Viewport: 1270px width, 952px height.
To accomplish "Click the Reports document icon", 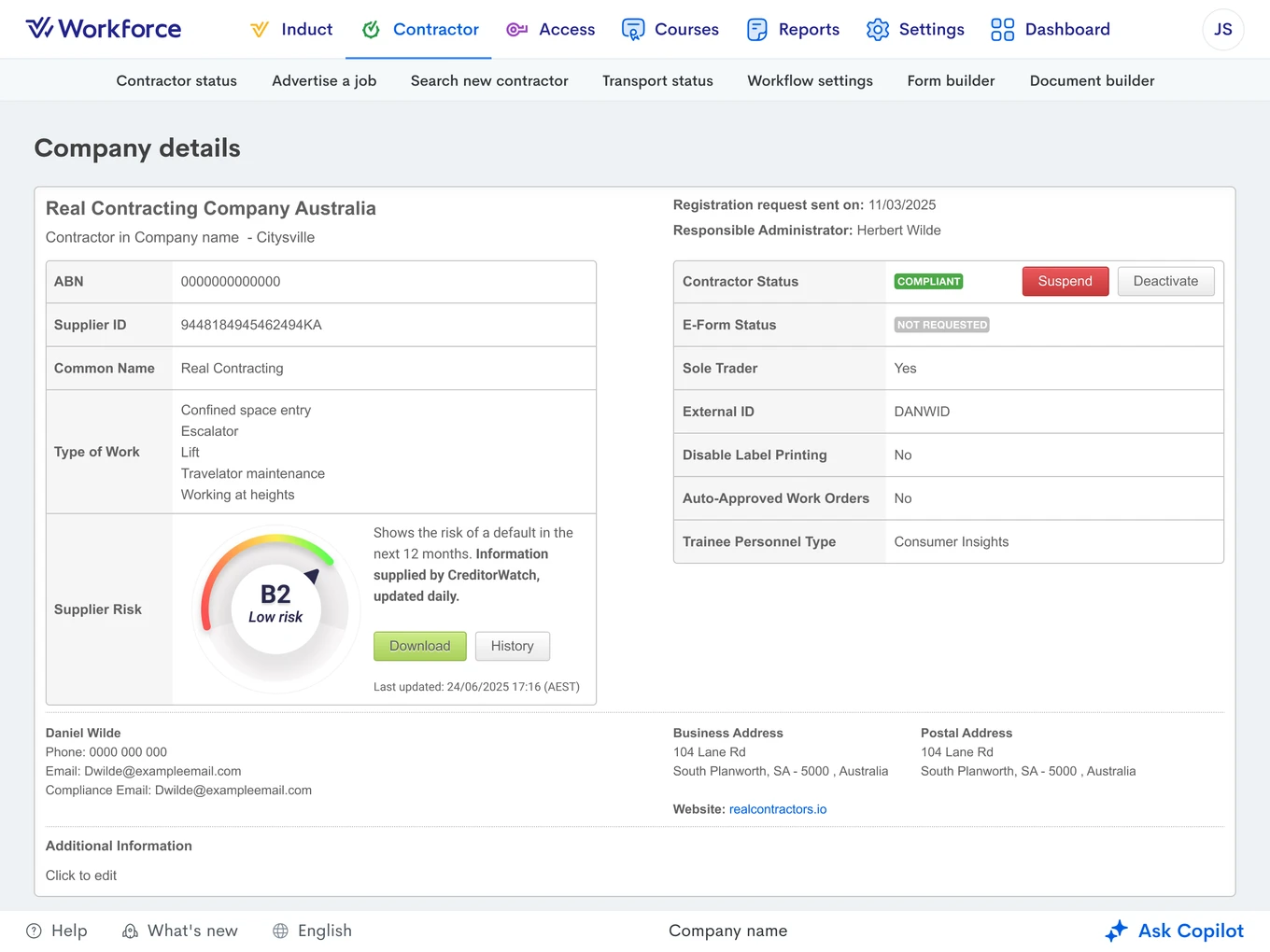I will 757,30.
